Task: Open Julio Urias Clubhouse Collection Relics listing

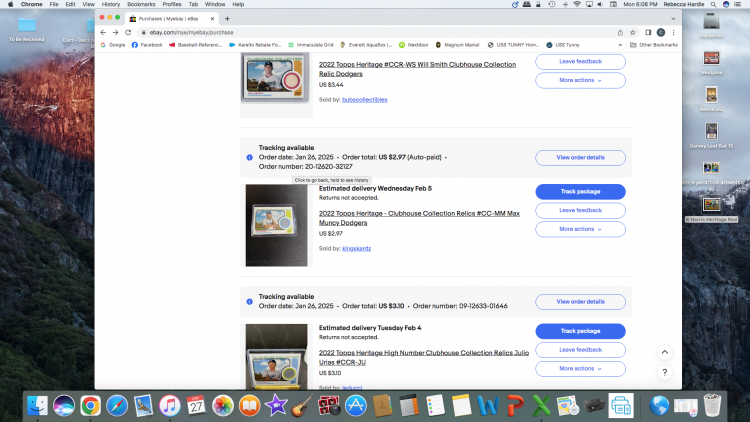Action: click(x=424, y=357)
